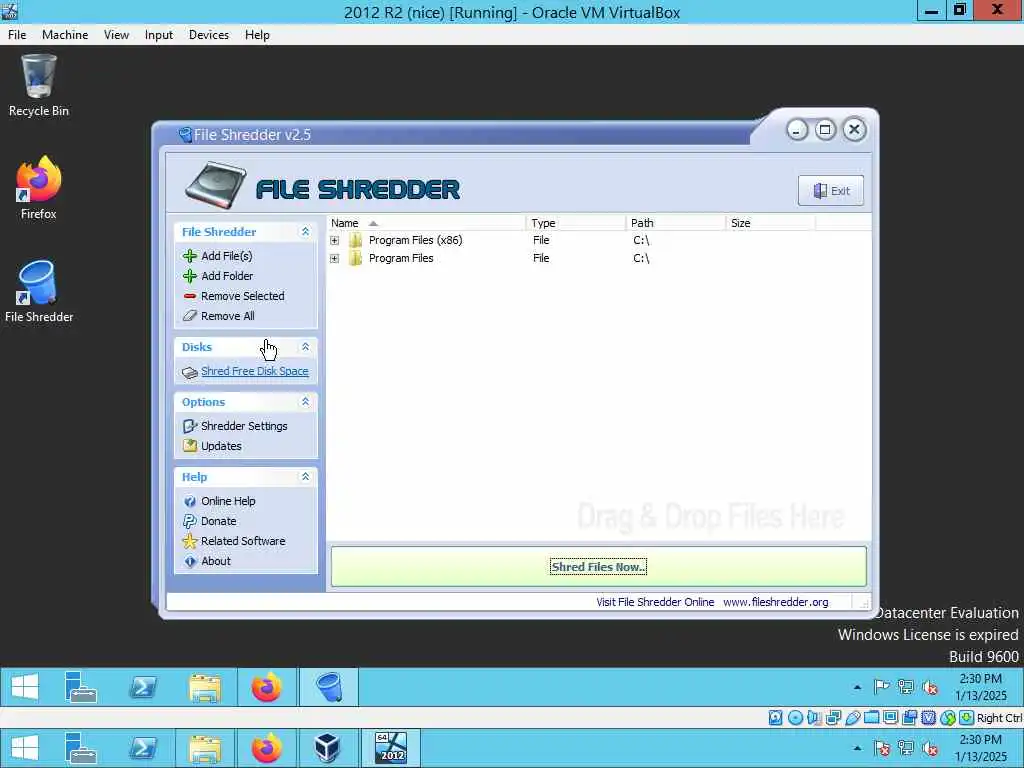Open www.fileshredder.org link
This screenshot has height=768, width=1024.
pos(776,602)
